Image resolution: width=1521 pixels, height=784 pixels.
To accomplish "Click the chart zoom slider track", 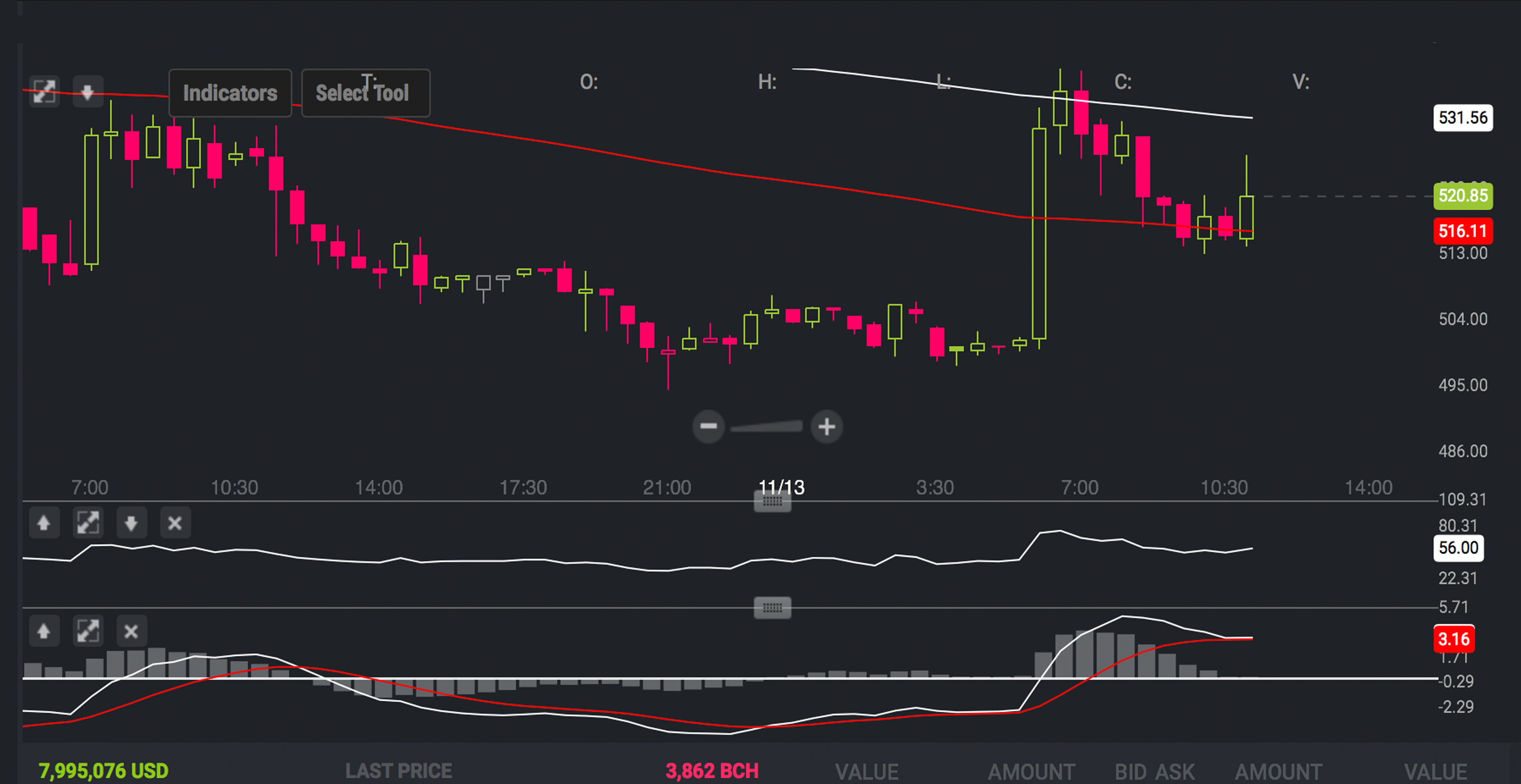I will click(x=766, y=426).
